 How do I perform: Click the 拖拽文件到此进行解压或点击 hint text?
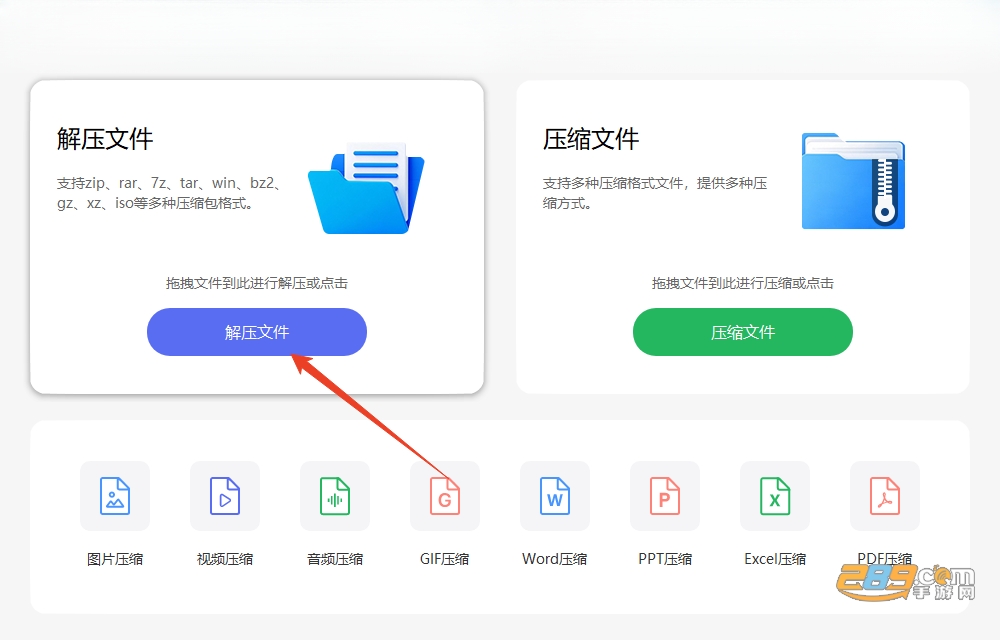point(256,283)
